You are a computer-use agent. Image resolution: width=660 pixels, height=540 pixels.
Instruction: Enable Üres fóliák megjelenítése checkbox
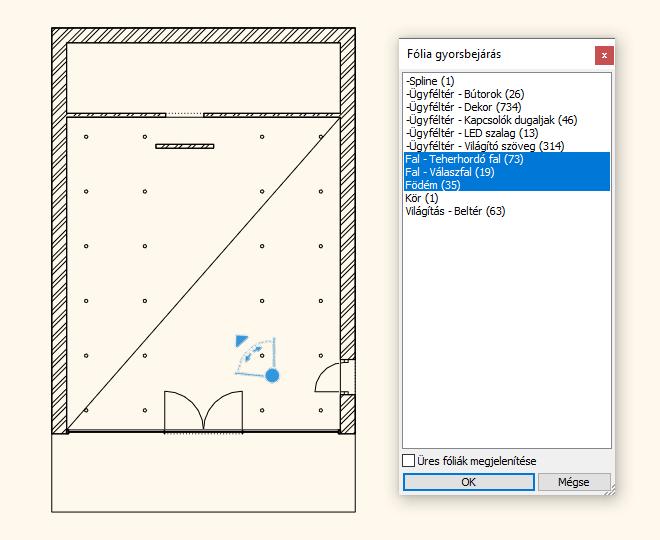[408, 460]
